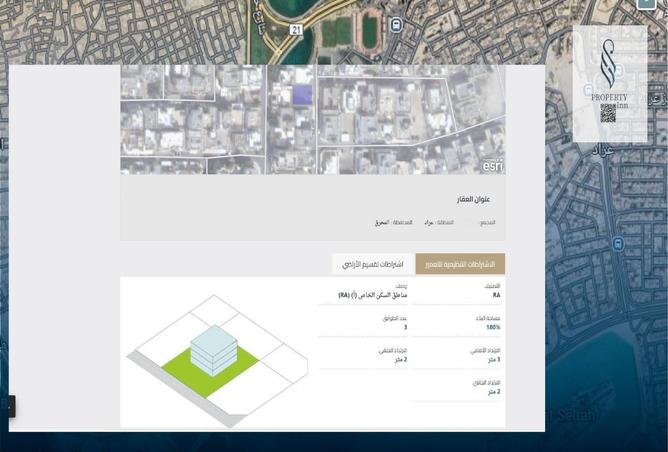Click the floor count value 3
This screenshot has height=452, width=668.
point(405,327)
